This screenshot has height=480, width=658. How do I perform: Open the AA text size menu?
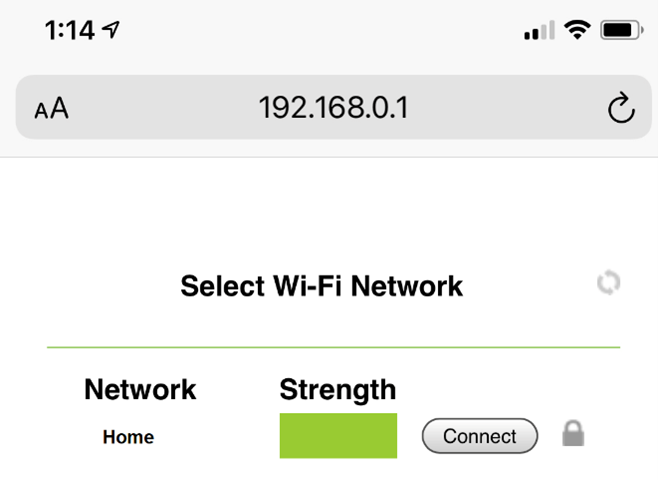[x=51, y=108]
